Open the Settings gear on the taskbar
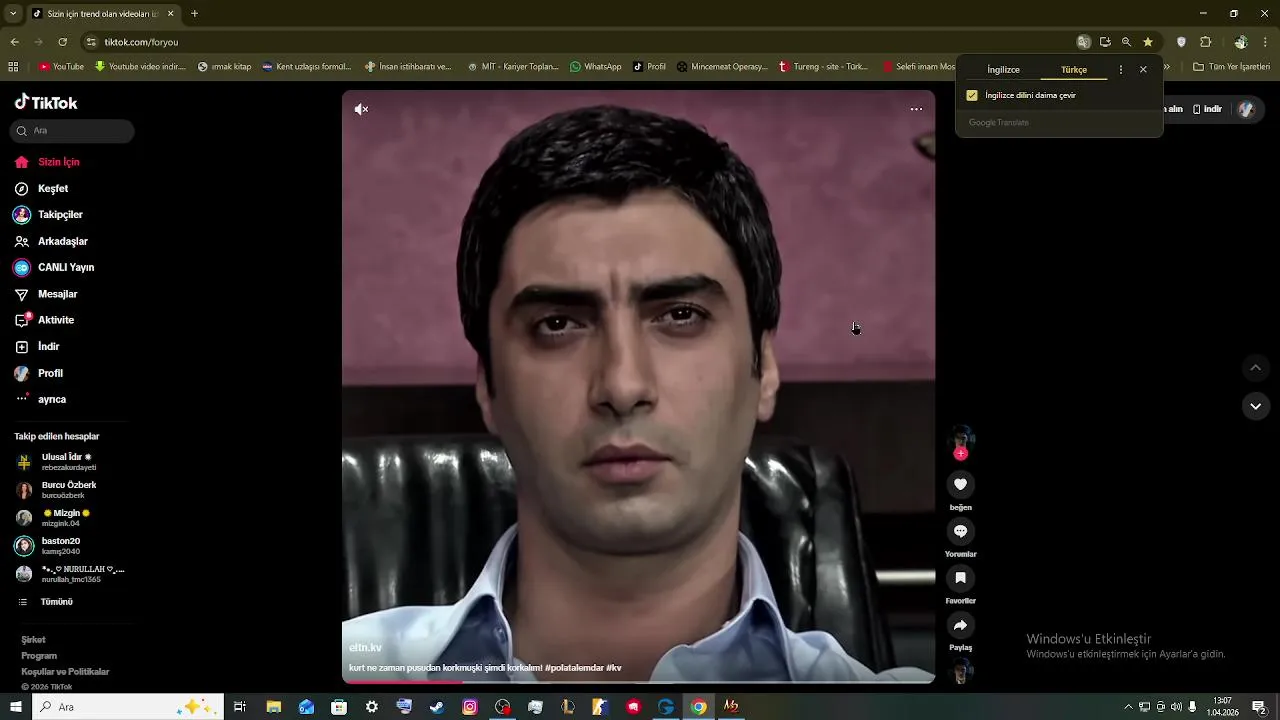 pos(371,707)
